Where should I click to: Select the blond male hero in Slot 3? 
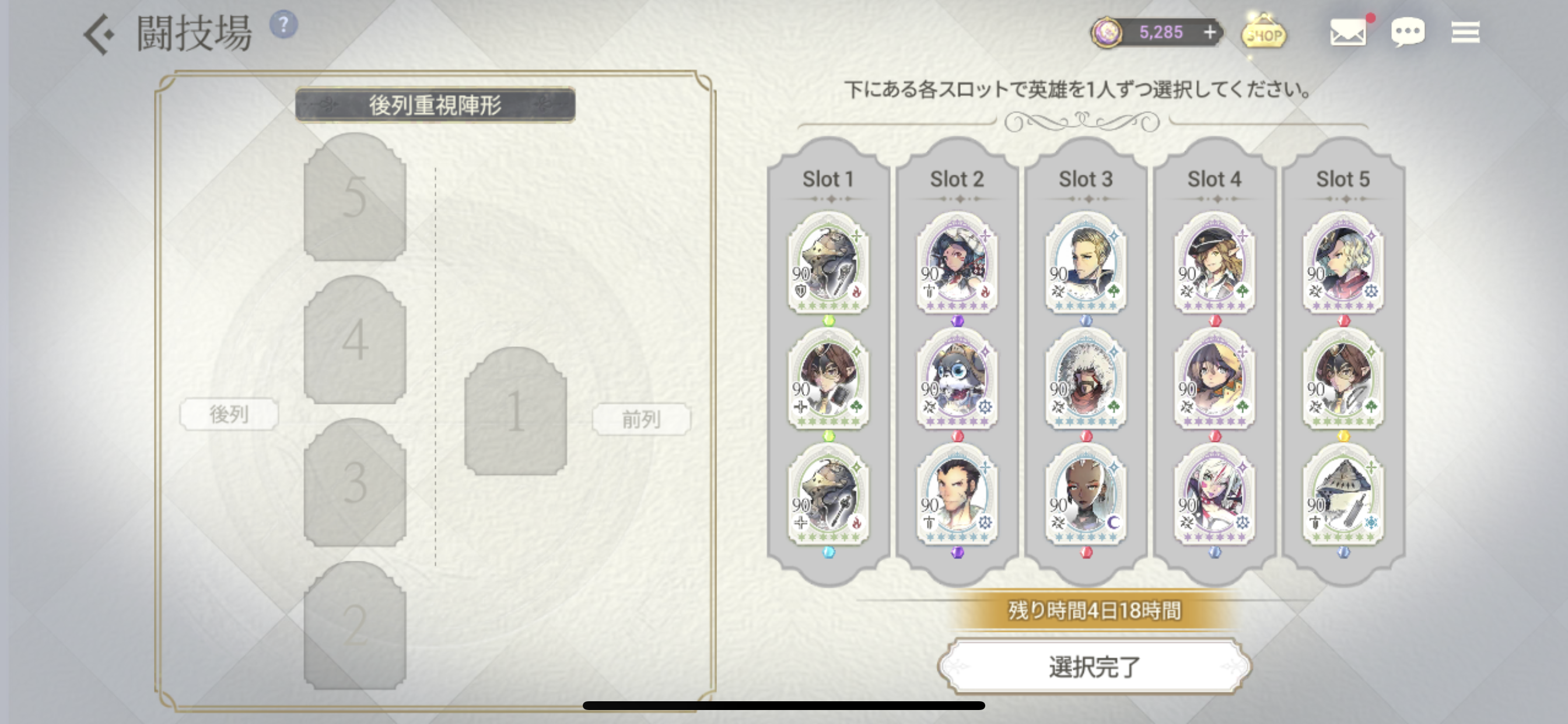1086,263
